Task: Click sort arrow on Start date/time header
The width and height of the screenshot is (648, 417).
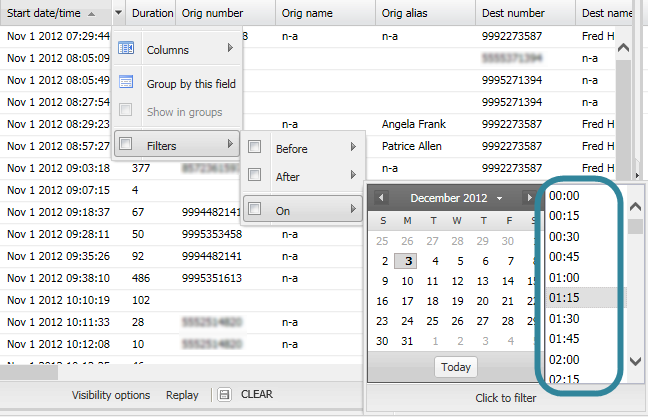Action: (x=92, y=14)
